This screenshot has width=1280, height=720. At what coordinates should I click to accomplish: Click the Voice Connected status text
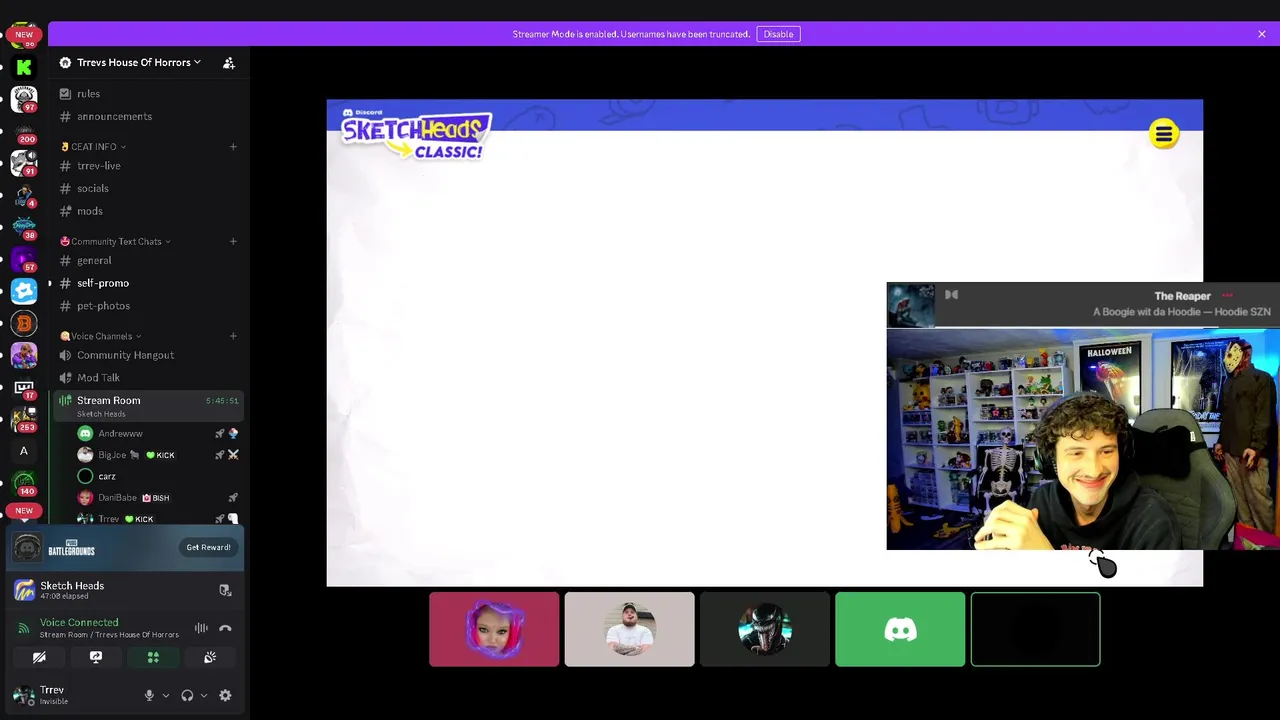[79, 622]
